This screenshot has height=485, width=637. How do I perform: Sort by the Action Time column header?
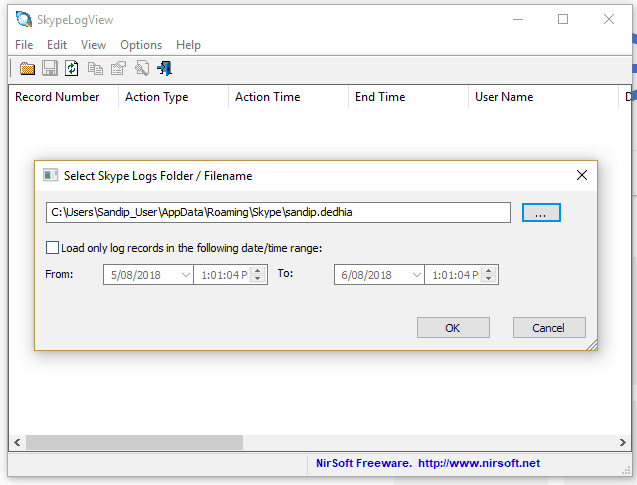(288, 97)
